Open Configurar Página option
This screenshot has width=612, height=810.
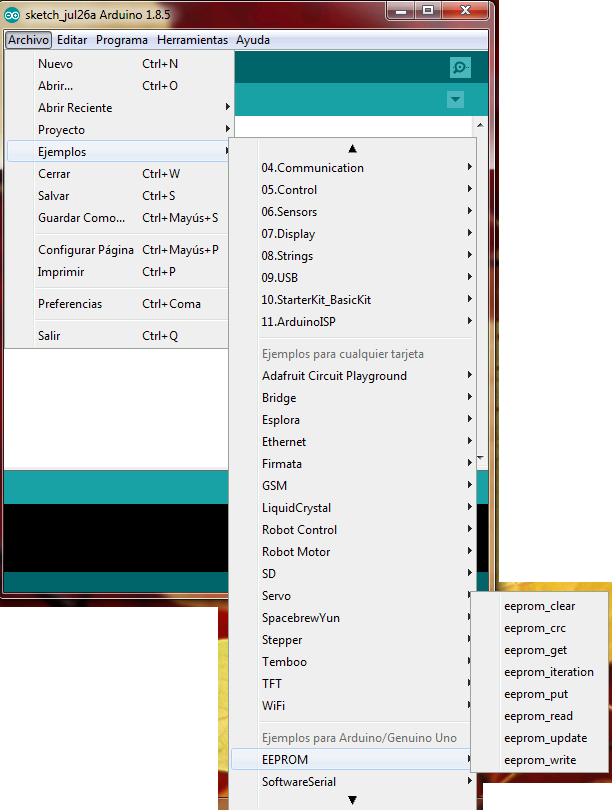tap(118, 250)
